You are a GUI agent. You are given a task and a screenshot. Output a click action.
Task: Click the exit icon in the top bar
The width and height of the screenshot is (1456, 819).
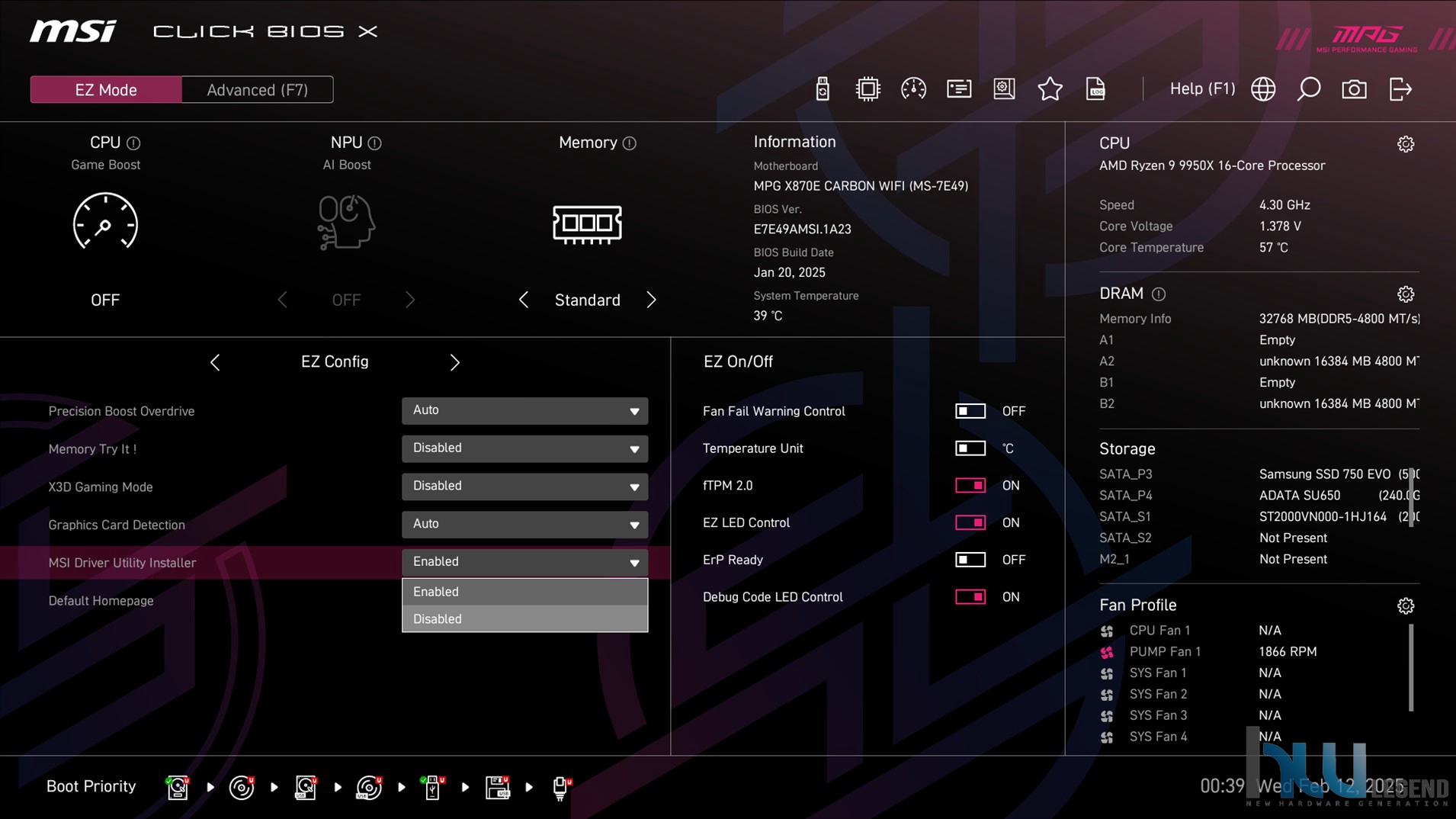[1400, 89]
